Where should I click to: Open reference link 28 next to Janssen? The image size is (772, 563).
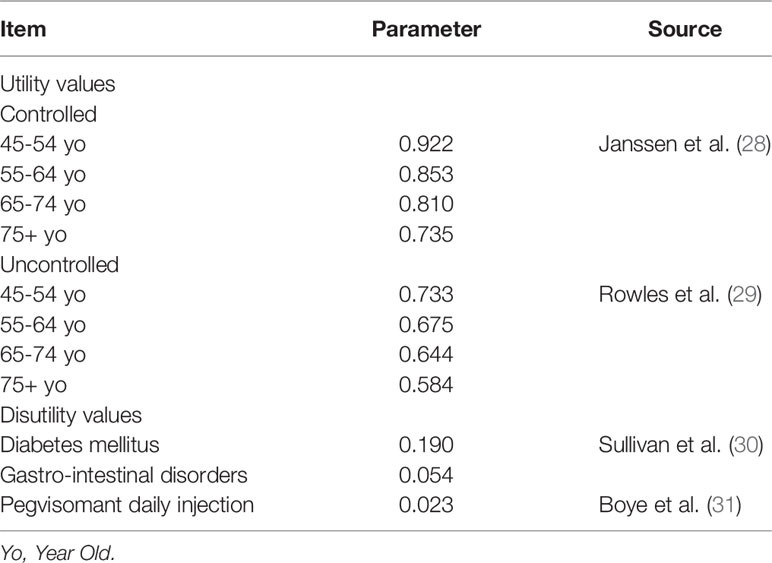tap(753, 144)
